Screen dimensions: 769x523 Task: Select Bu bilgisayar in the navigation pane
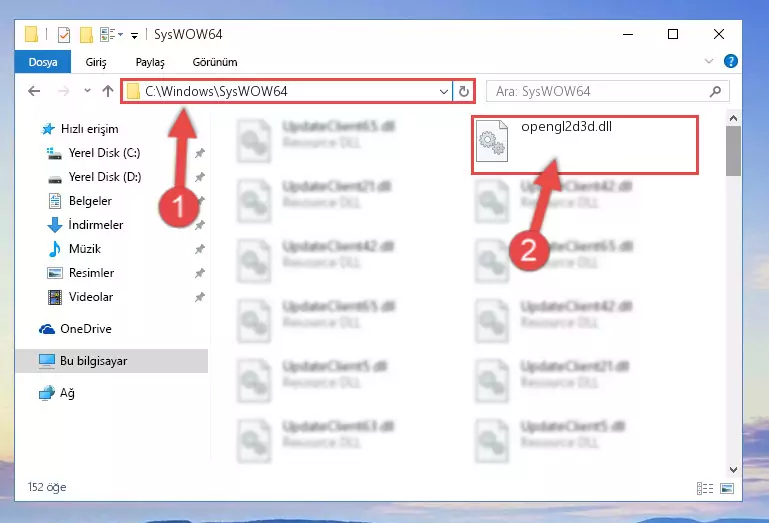112,361
